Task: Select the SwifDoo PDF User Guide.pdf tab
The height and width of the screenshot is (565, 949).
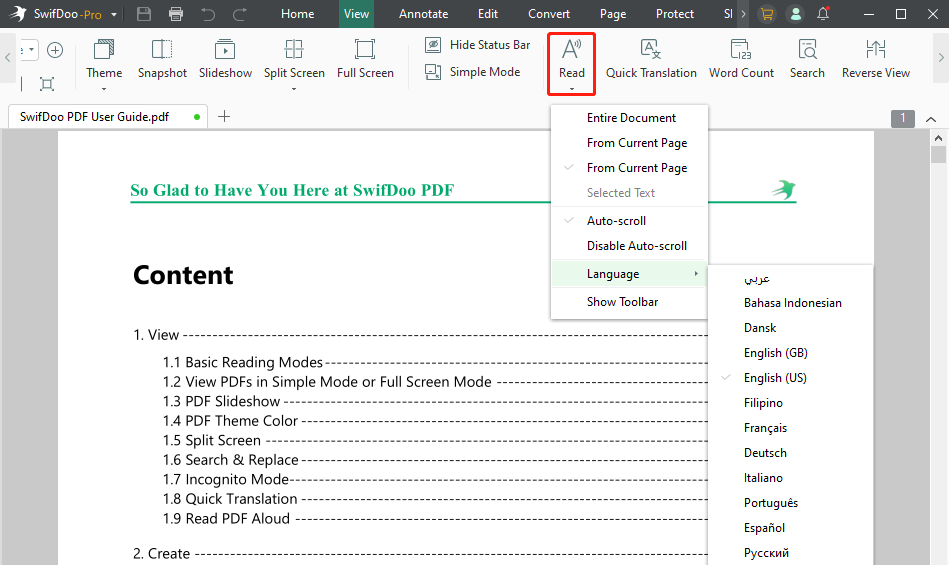Action: 107,117
